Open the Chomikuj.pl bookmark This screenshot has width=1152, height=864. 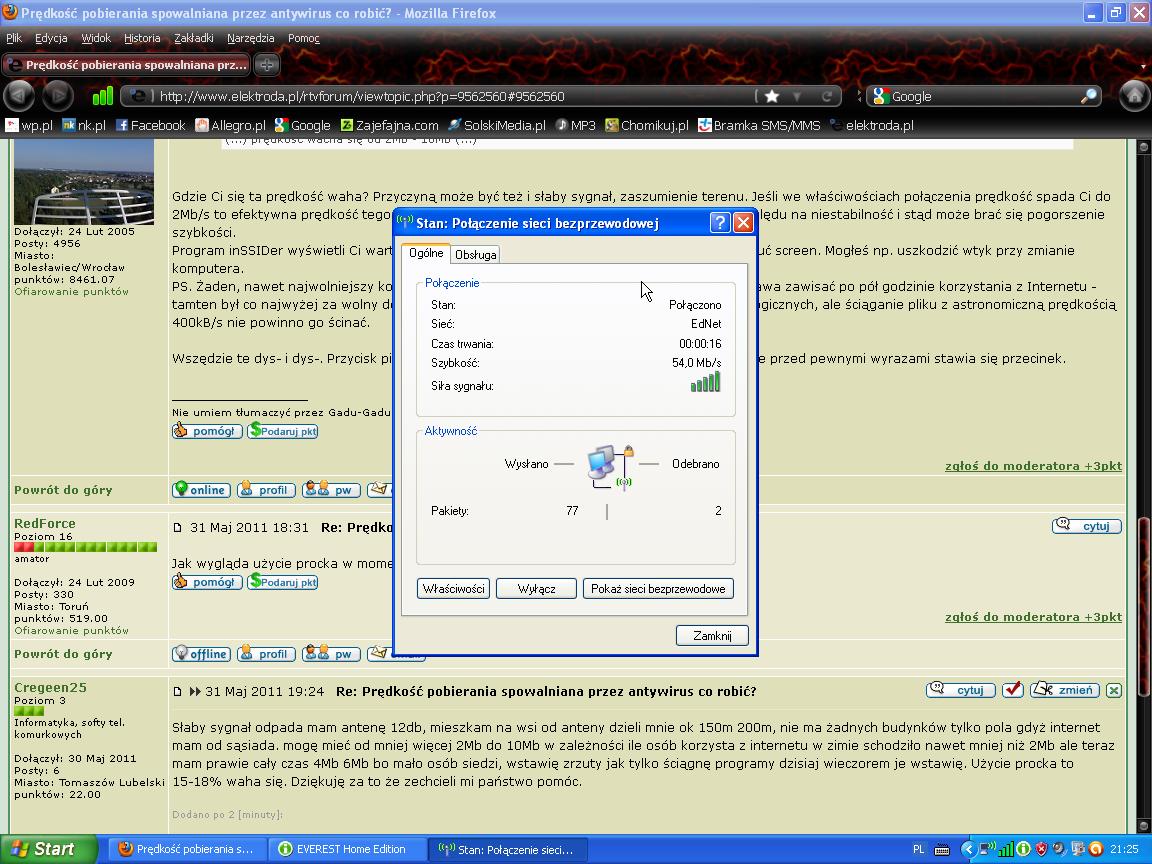tap(647, 126)
